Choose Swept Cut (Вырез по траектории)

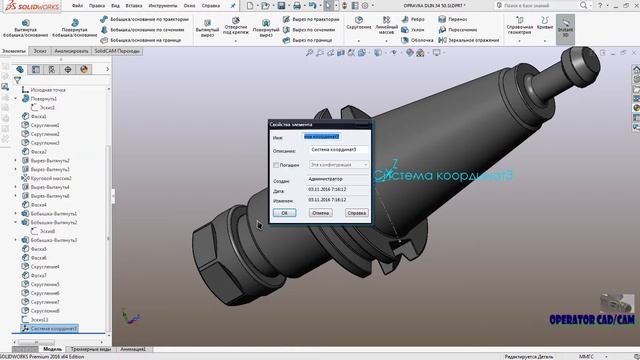point(311,19)
